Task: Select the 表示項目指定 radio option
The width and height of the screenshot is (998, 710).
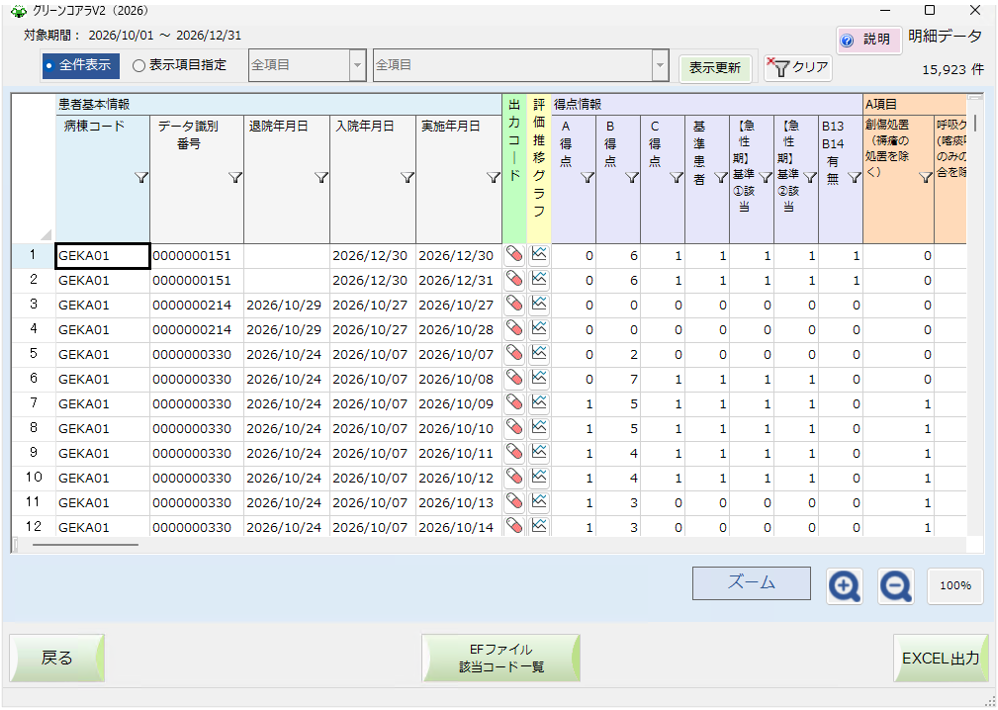Action: pyautogui.click(x=179, y=66)
